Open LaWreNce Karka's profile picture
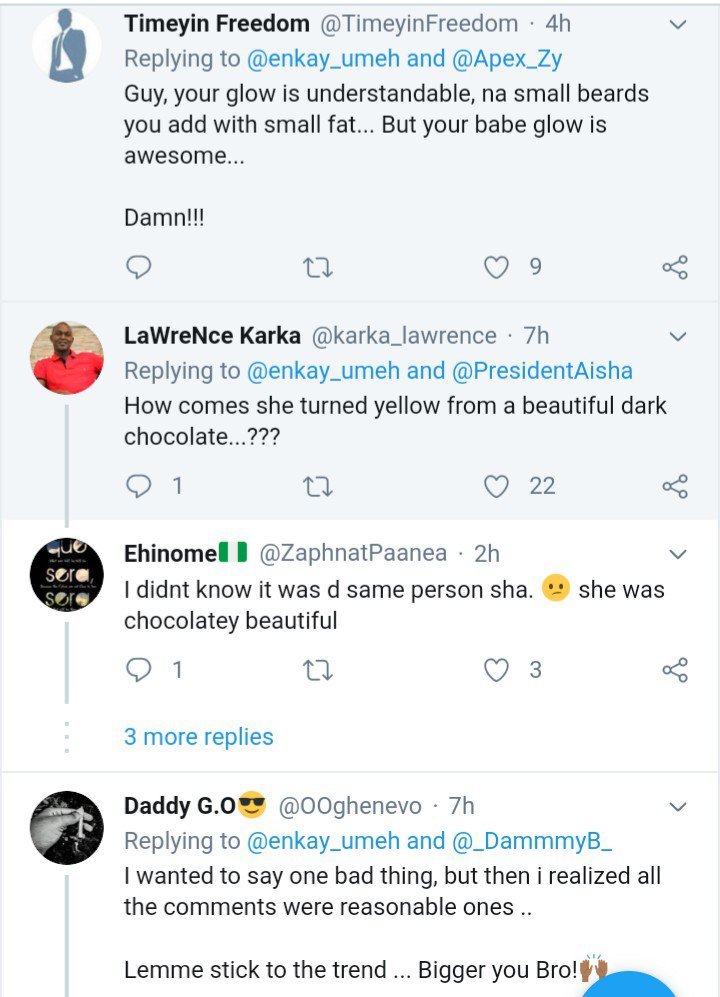720x997 pixels. point(68,358)
